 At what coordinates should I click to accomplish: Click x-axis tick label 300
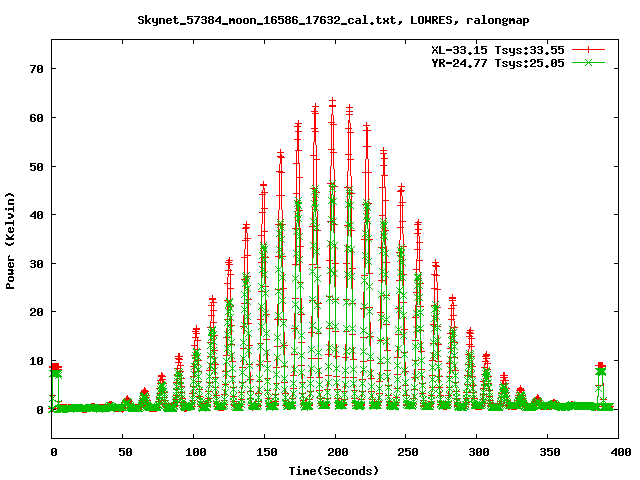point(479,452)
